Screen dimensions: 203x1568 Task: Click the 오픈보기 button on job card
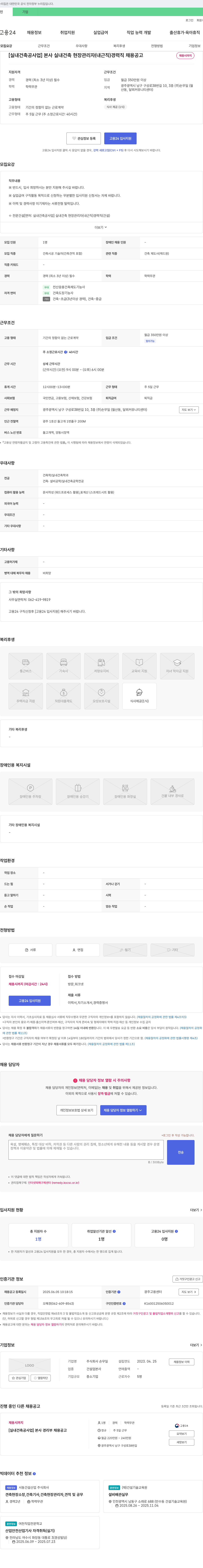pos(182,1434)
